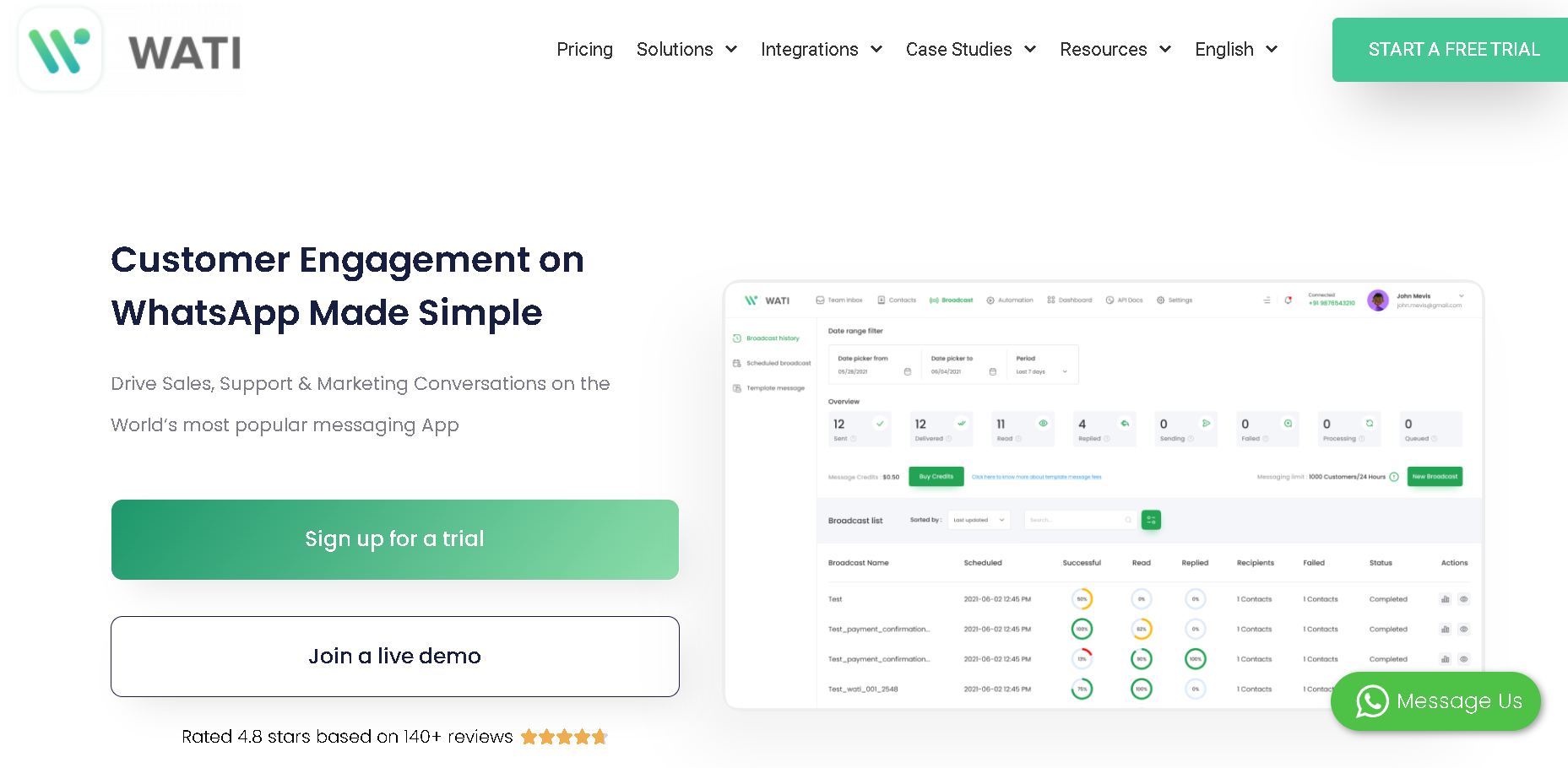Click the notification bell icon near the profile
1568x768 pixels.
[1289, 300]
